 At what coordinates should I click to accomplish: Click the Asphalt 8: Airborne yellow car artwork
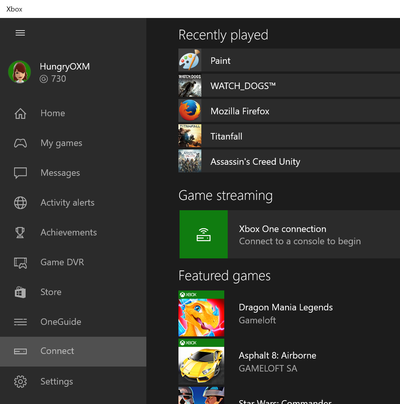coord(201,362)
